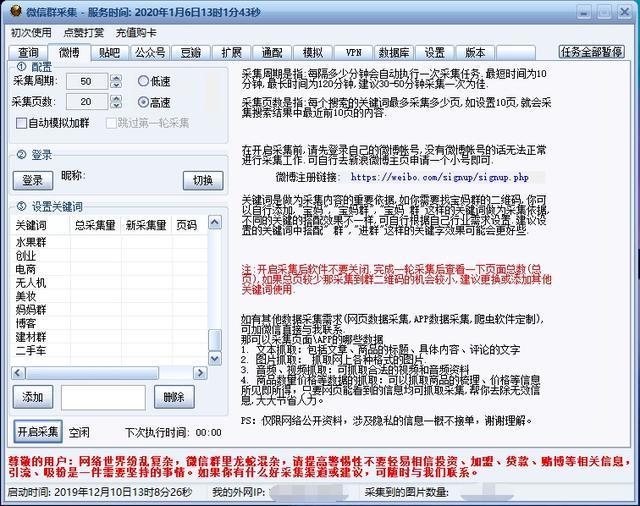640x506 pixels.
Task: Click the 新采集里 column header
Action: click(x=146, y=225)
